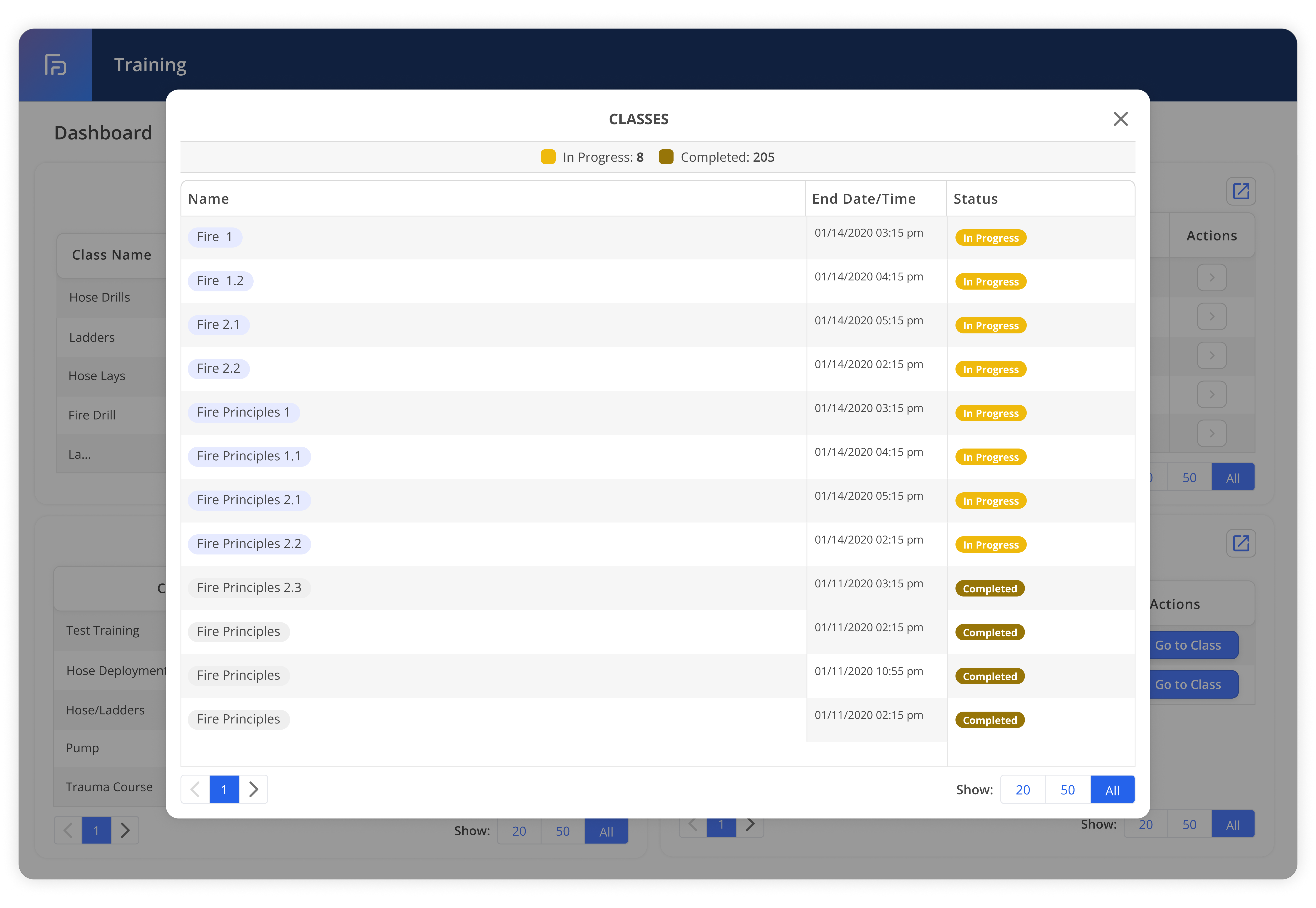Click next page arrow in bottom-left panel
This screenshot has width=1316, height=908.
pyautogui.click(x=125, y=831)
